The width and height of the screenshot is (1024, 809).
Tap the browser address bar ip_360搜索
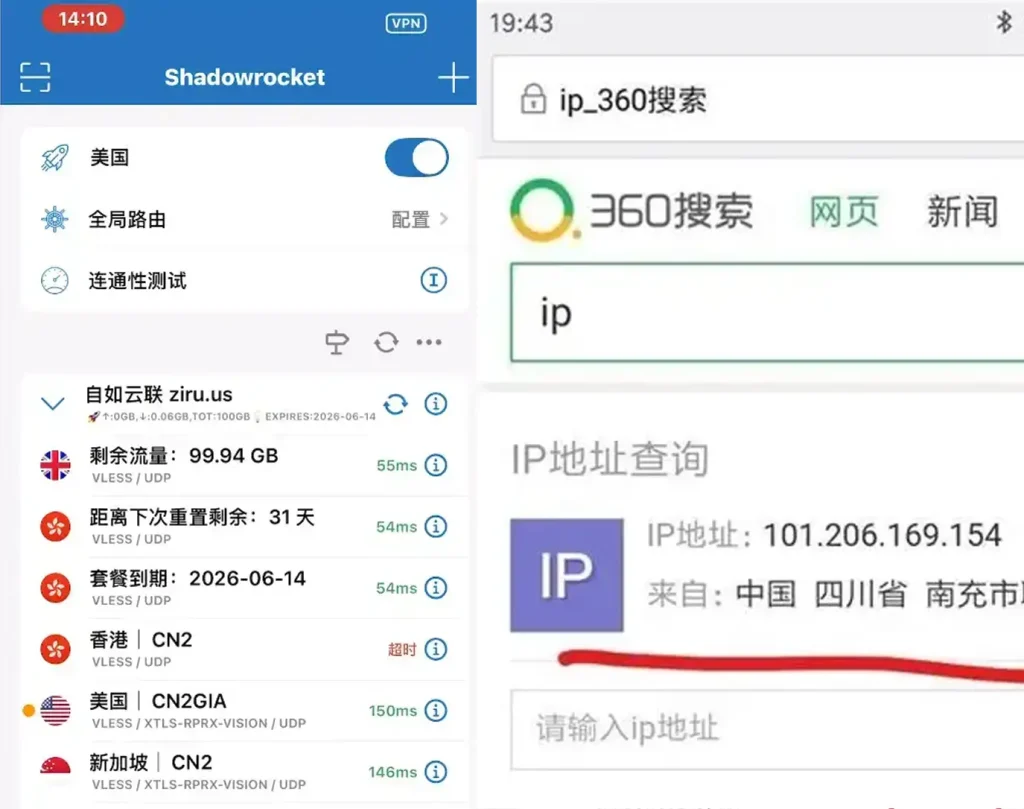(x=758, y=99)
